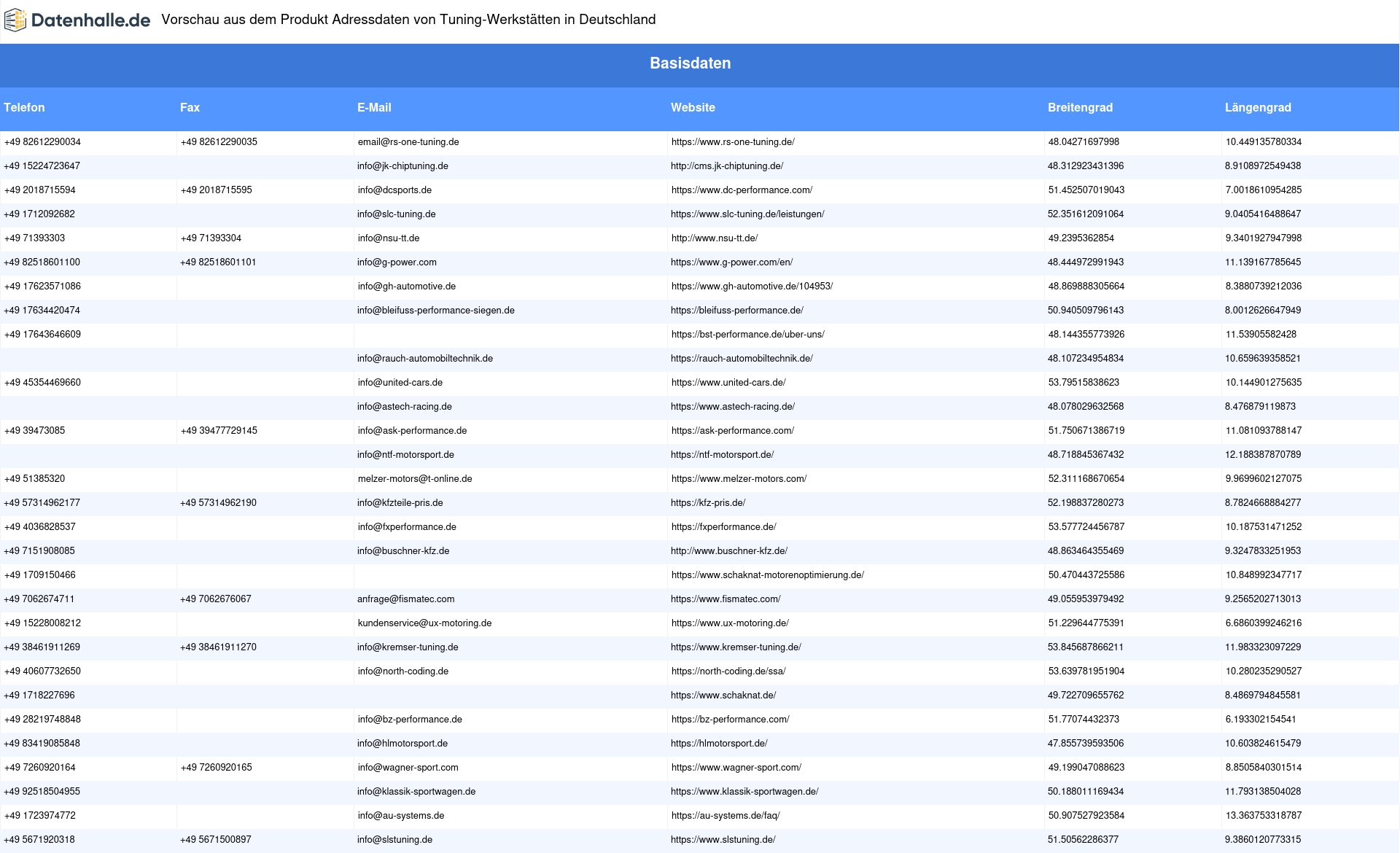Select email@rs-one-tuning.de email cell
Screen dimensions: 1400x853
(x=408, y=142)
